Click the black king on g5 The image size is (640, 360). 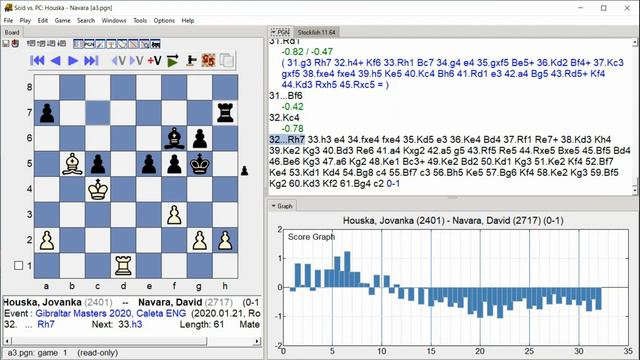(x=200, y=164)
